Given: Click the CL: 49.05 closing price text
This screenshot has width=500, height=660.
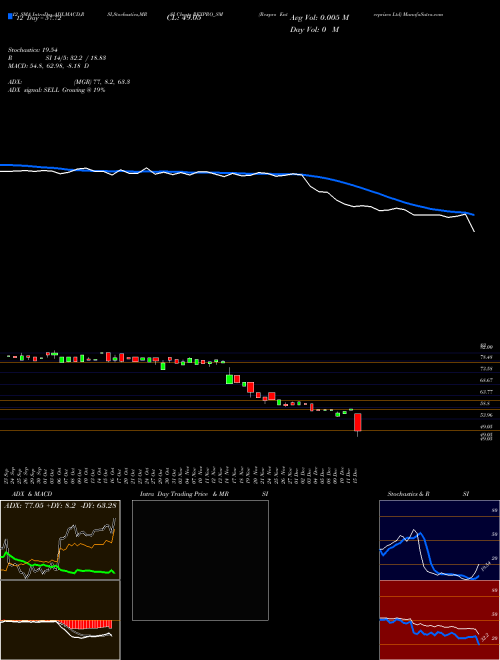Looking at the screenshot, I should (x=185, y=19).
